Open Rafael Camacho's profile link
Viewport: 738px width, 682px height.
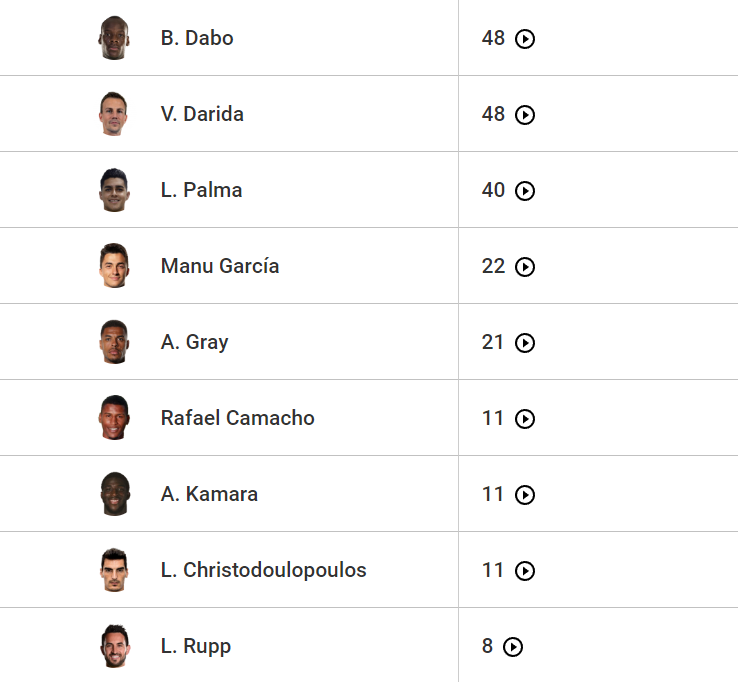pos(237,418)
